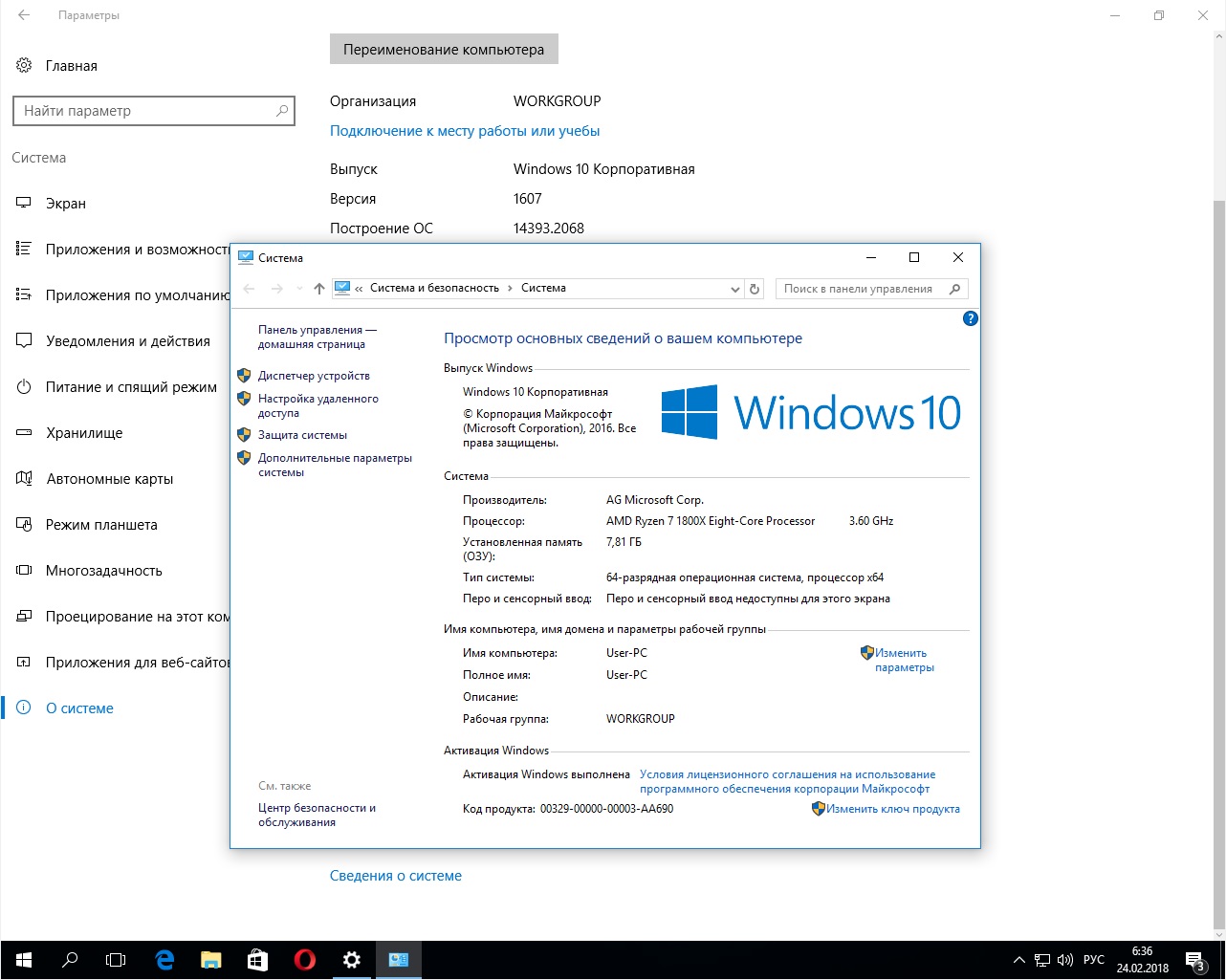Launch Microsoft Edge from the taskbar
The width and height of the screenshot is (1226, 980).
click(x=164, y=960)
